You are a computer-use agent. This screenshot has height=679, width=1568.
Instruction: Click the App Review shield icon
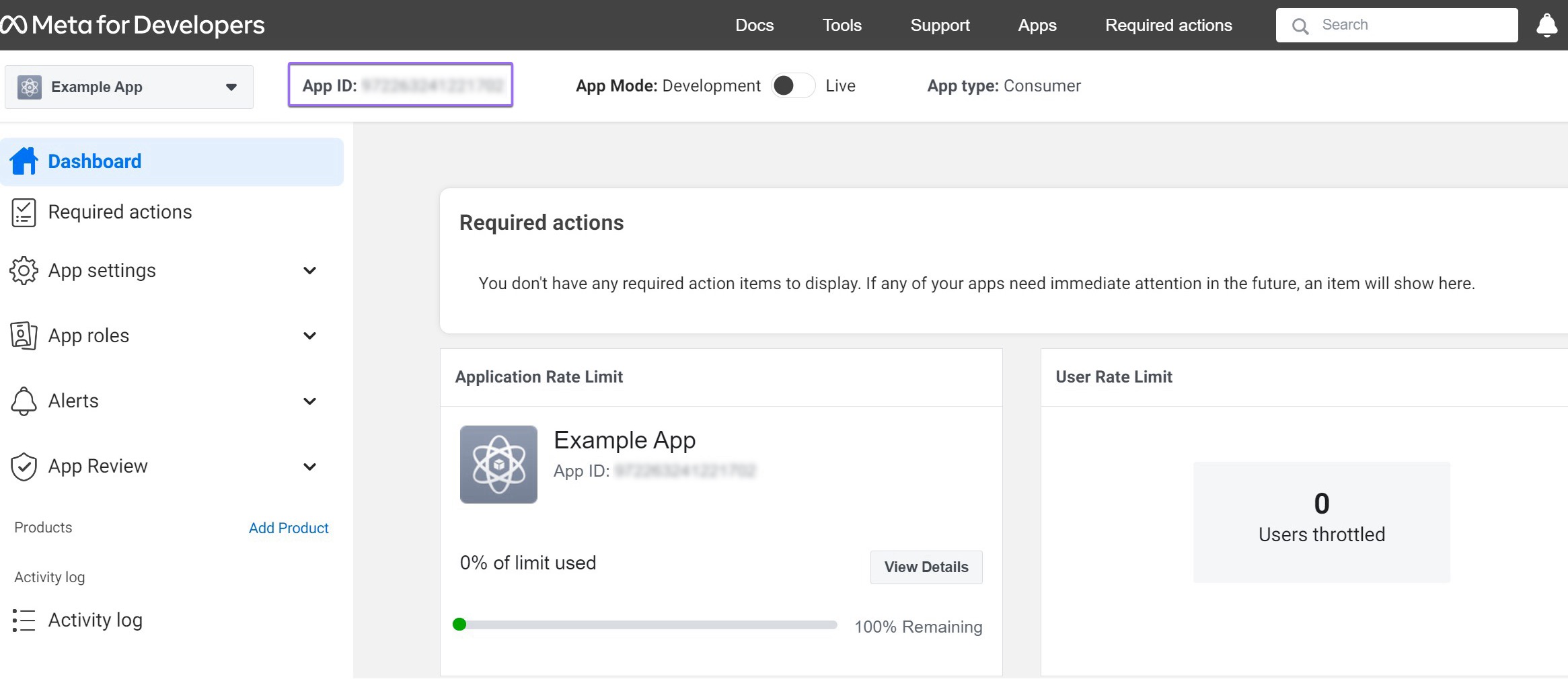[x=24, y=467]
